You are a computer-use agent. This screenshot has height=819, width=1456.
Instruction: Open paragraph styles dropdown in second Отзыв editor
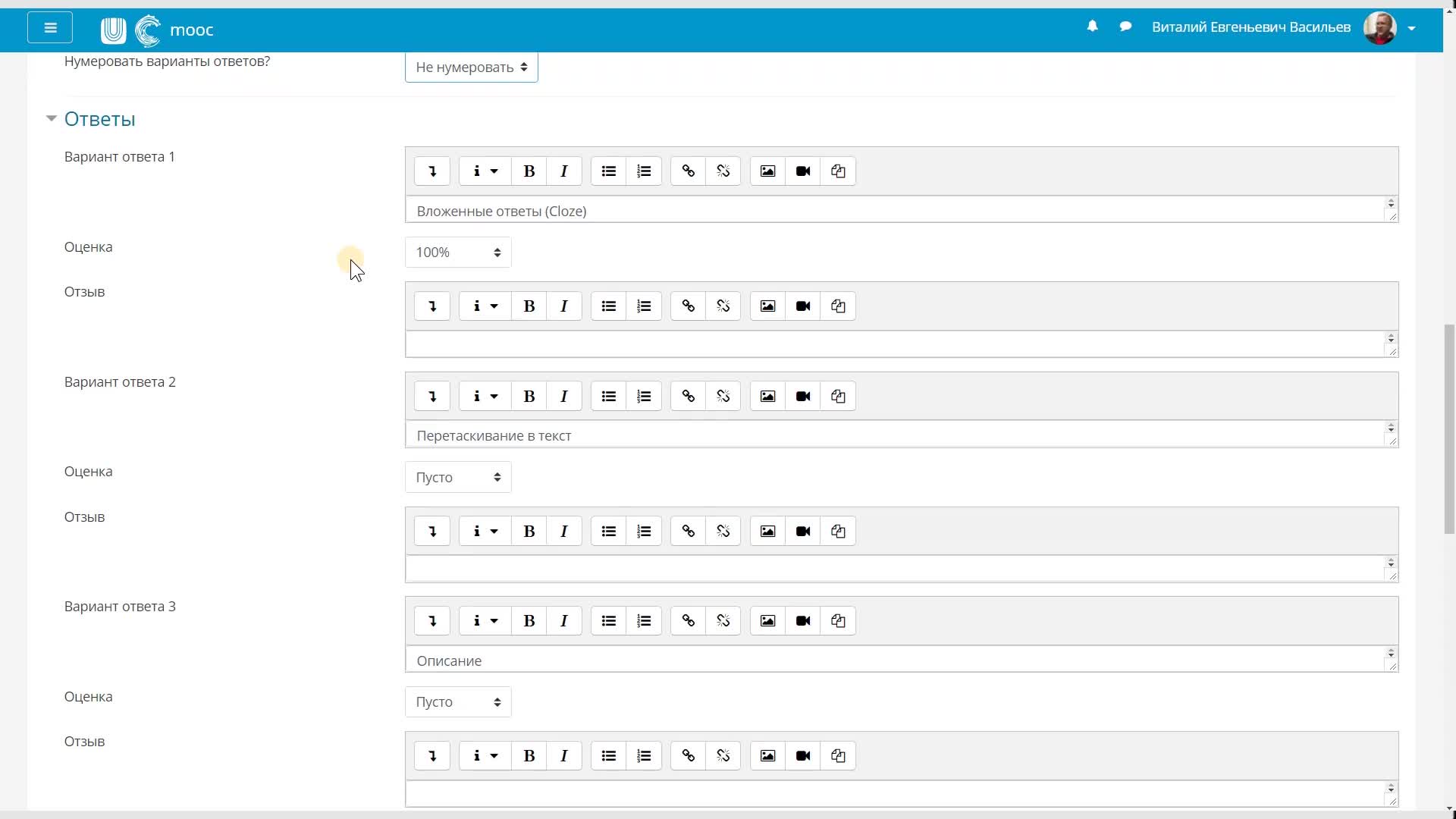point(485,532)
